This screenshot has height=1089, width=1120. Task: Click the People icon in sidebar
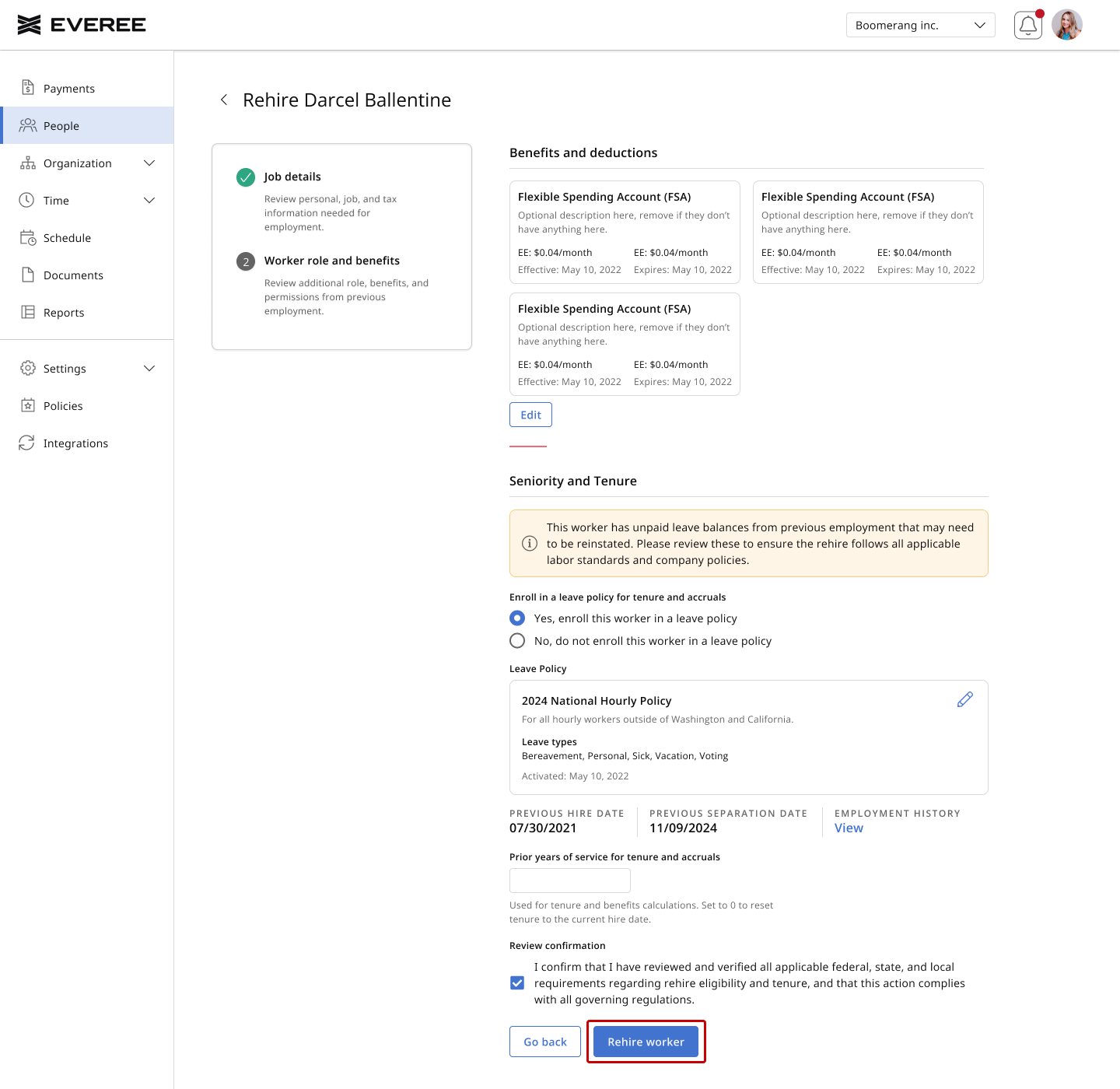click(x=28, y=125)
